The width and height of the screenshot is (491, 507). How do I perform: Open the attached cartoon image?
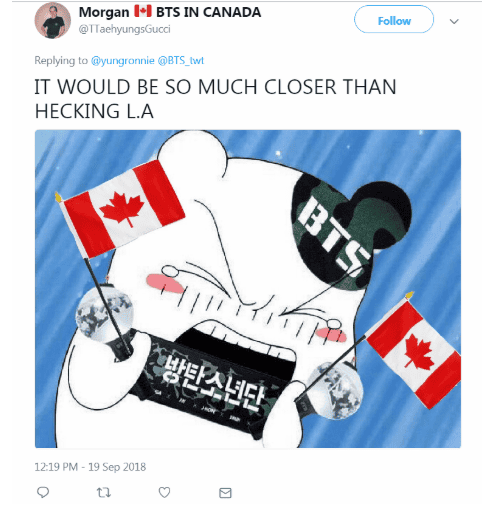pyautogui.click(x=248, y=289)
